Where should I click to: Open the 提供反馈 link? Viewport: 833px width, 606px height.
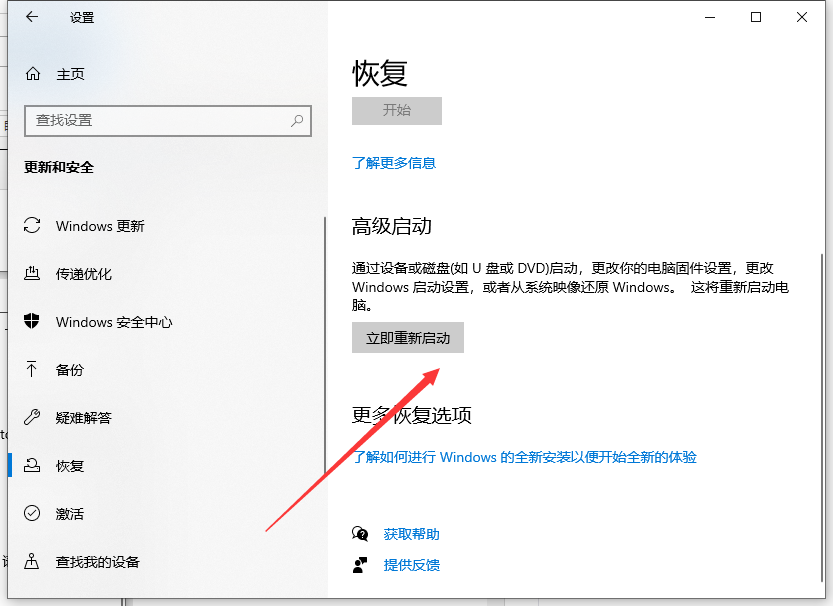[x=411, y=565]
